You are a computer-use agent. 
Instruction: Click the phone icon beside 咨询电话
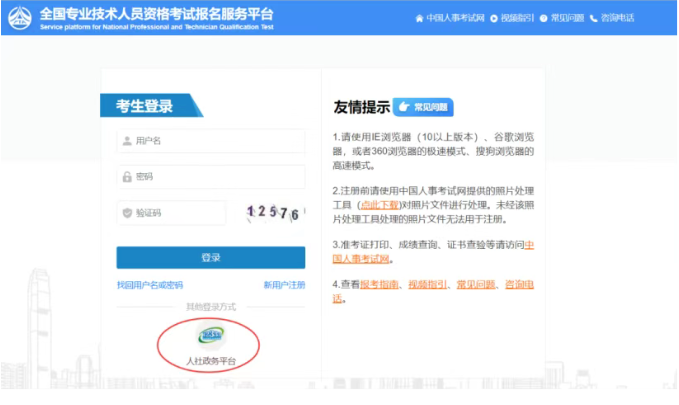594,18
